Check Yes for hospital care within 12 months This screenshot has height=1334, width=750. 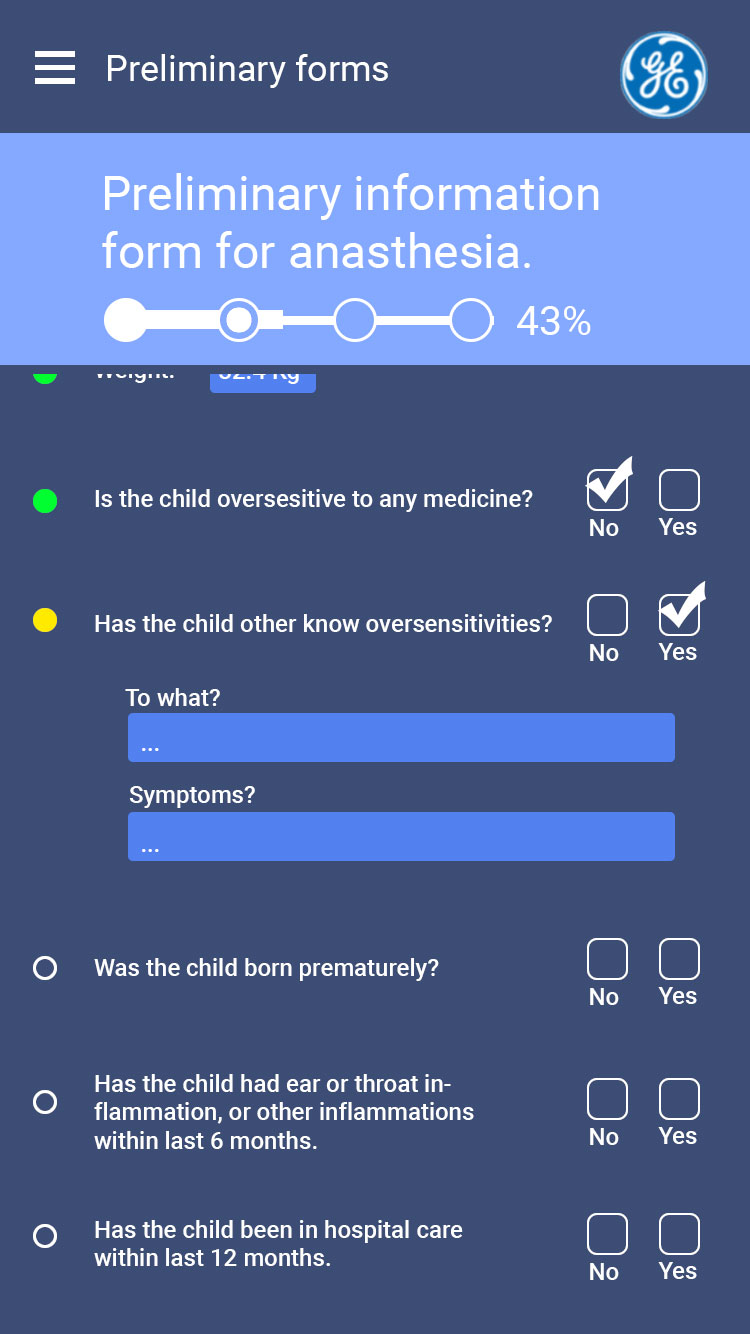pos(679,1234)
